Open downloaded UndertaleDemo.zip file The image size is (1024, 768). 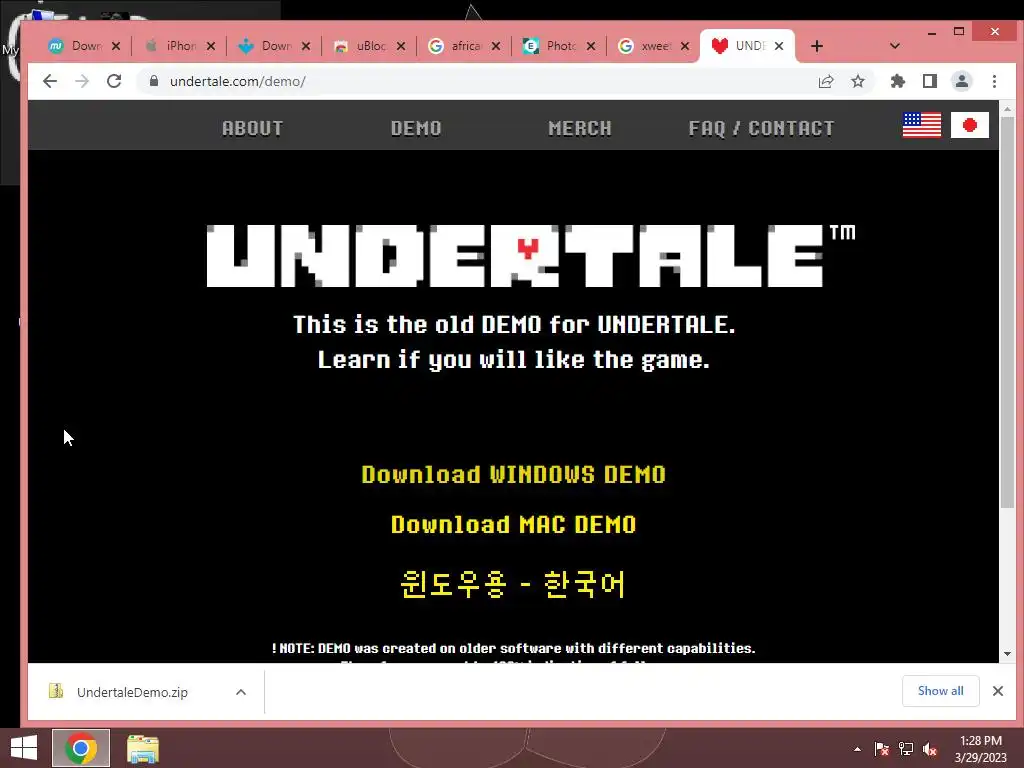(x=132, y=692)
